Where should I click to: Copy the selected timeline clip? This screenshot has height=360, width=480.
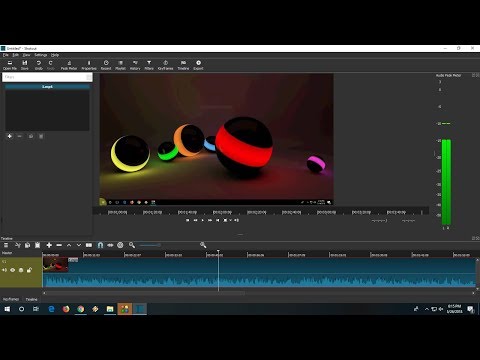click(27, 245)
